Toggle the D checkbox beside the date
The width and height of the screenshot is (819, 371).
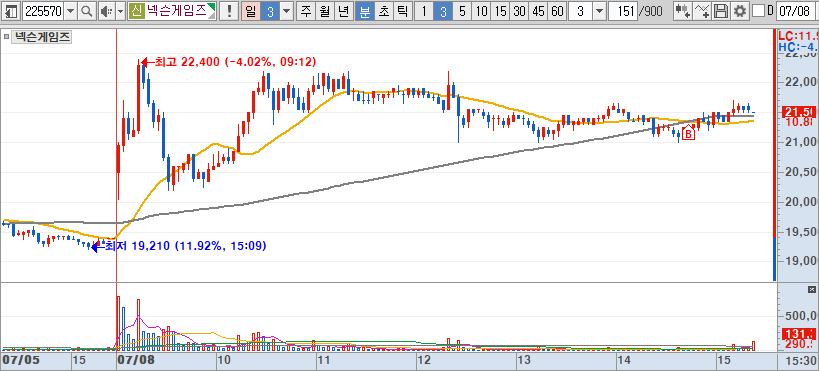pos(758,10)
